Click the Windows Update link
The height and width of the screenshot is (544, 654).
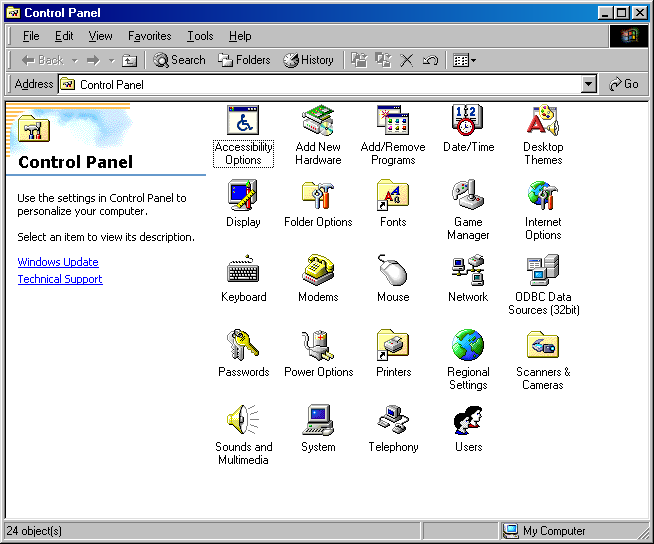pyautogui.click(x=58, y=262)
